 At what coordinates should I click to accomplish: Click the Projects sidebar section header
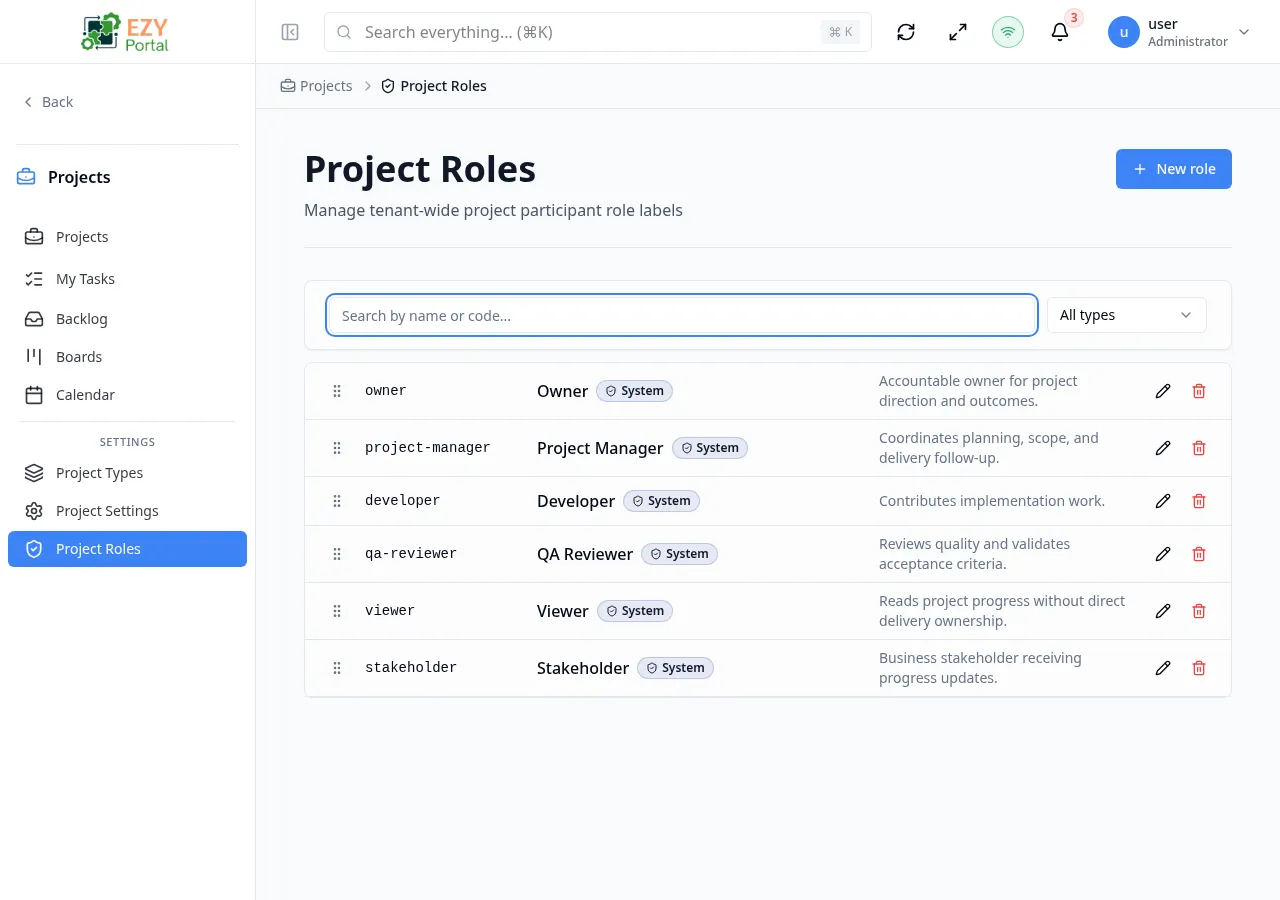click(x=64, y=177)
